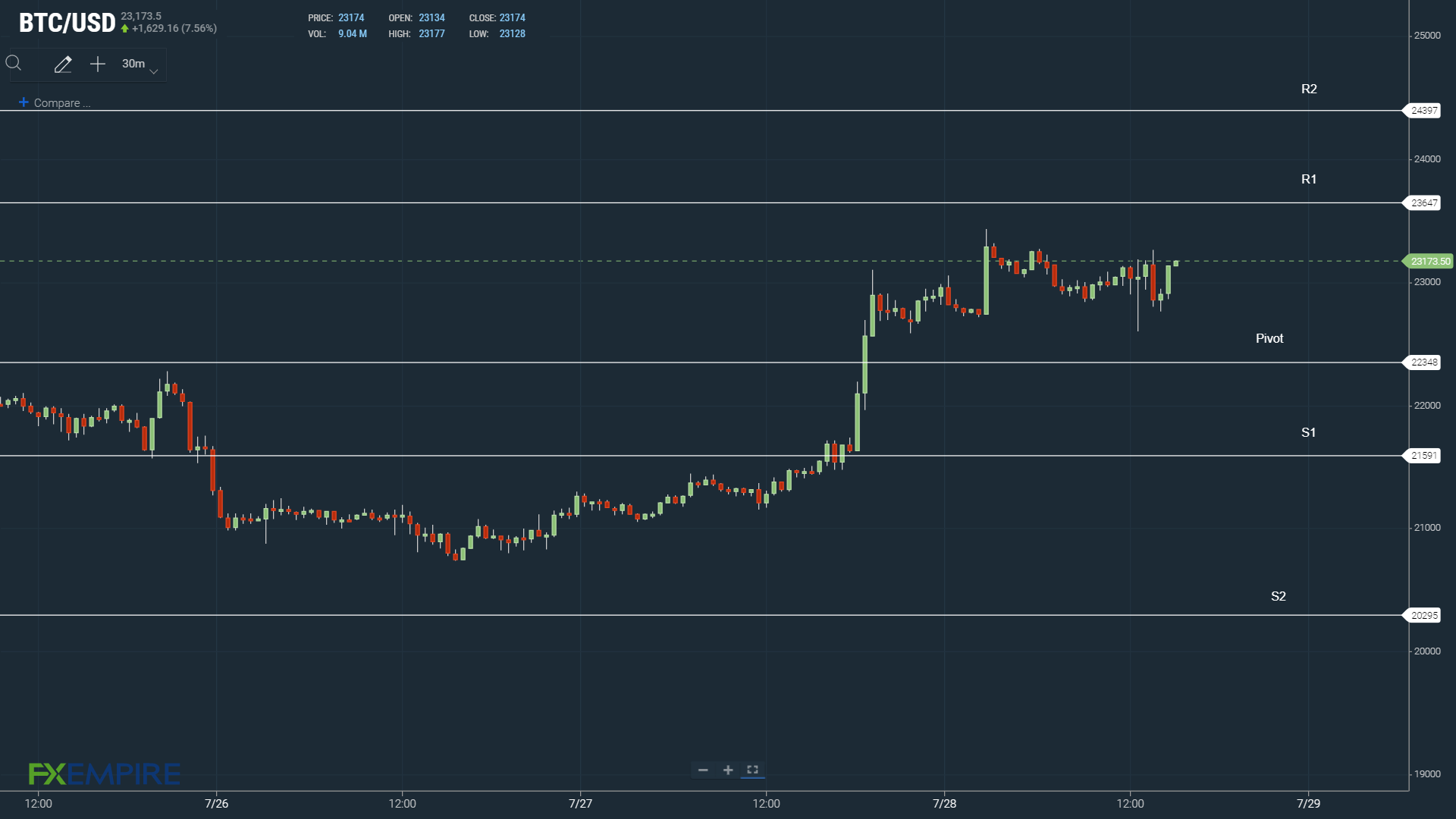Open the 30m timeframe dropdown
This screenshot has height=819, width=1456.
(133, 64)
